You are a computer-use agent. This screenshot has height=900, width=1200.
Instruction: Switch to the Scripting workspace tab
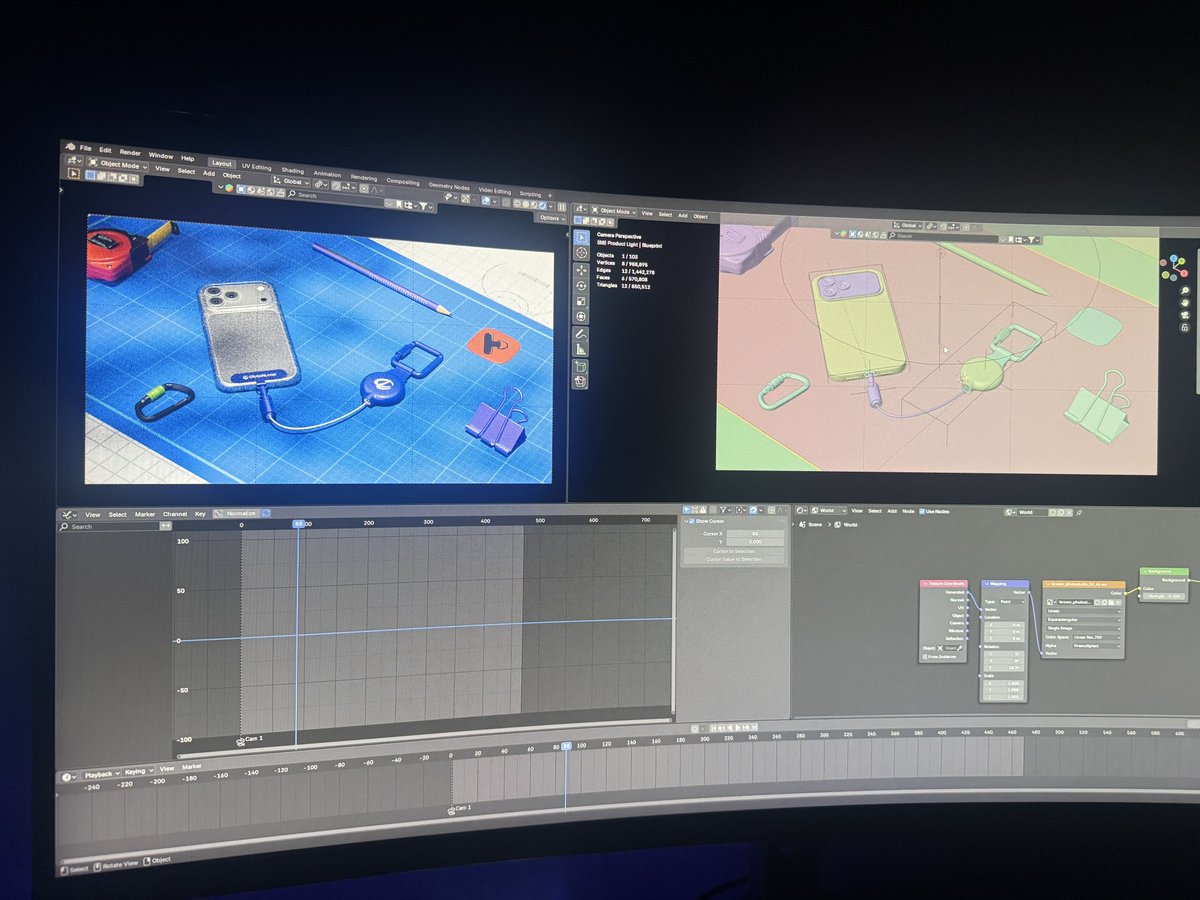coord(530,194)
